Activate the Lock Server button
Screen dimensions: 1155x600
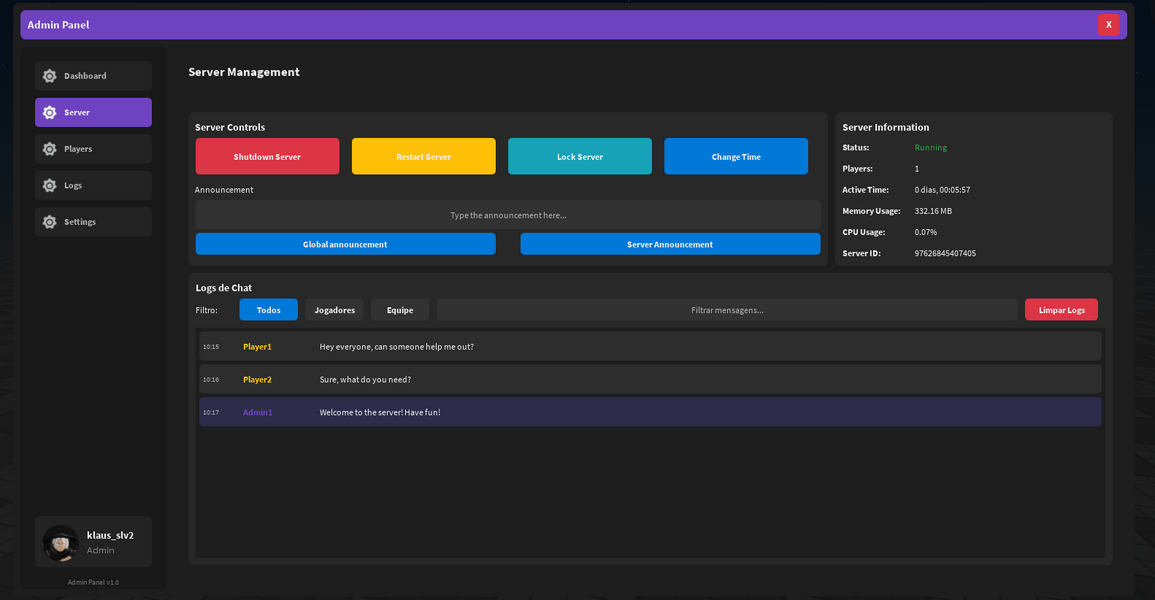pyautogui.click(x=580, y=156)
